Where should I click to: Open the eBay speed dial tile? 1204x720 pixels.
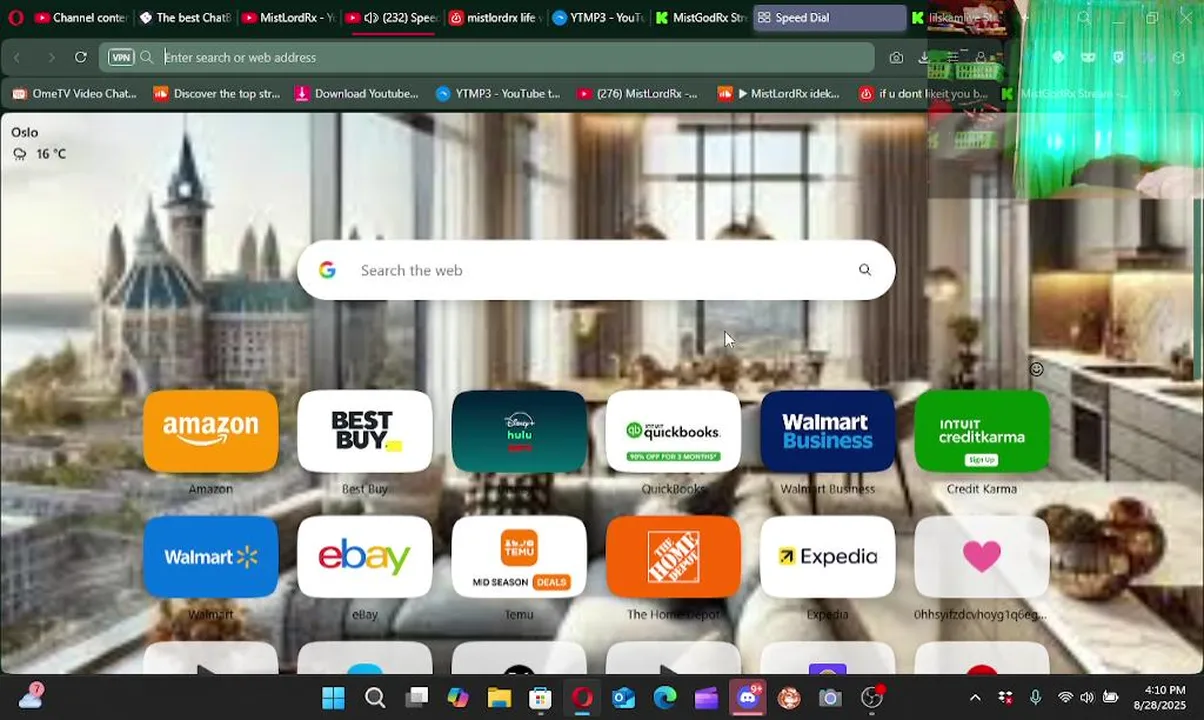coord(365,557)
